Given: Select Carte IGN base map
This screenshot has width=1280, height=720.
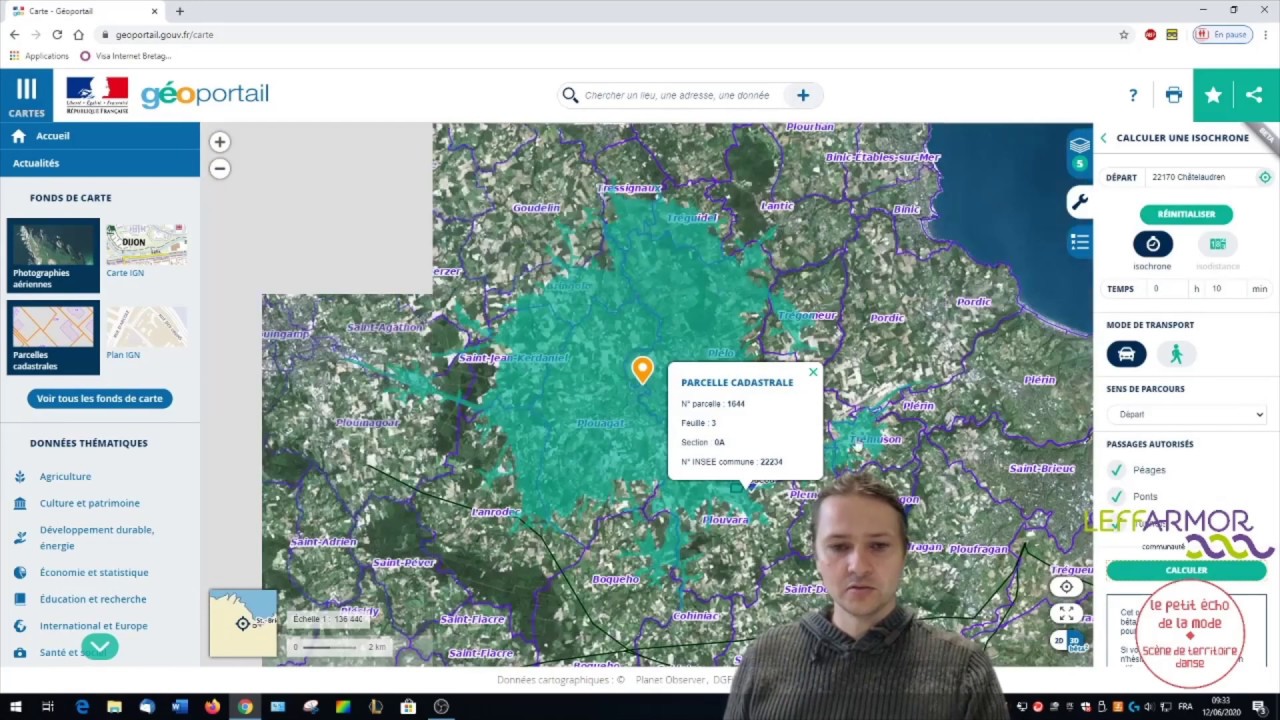Looking at the screenshot, I should pos(146,251).
